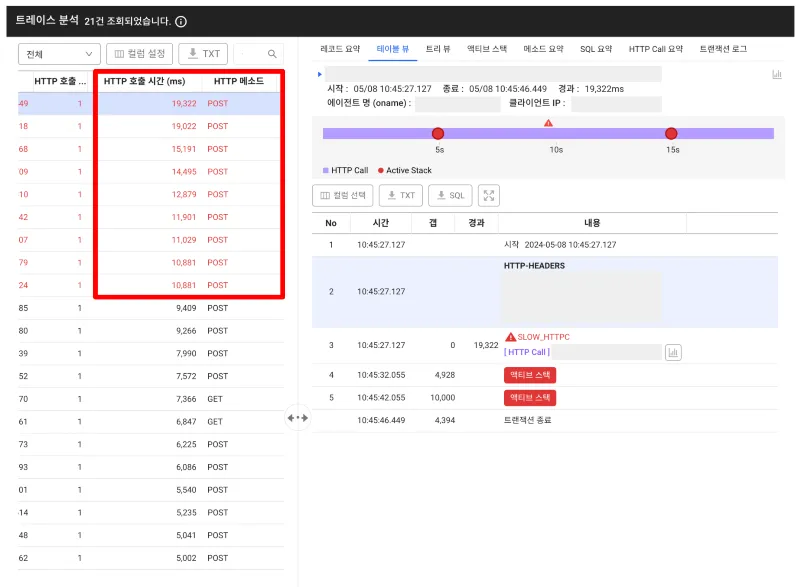Go to the SQL 요약 tab

(595, 49)
